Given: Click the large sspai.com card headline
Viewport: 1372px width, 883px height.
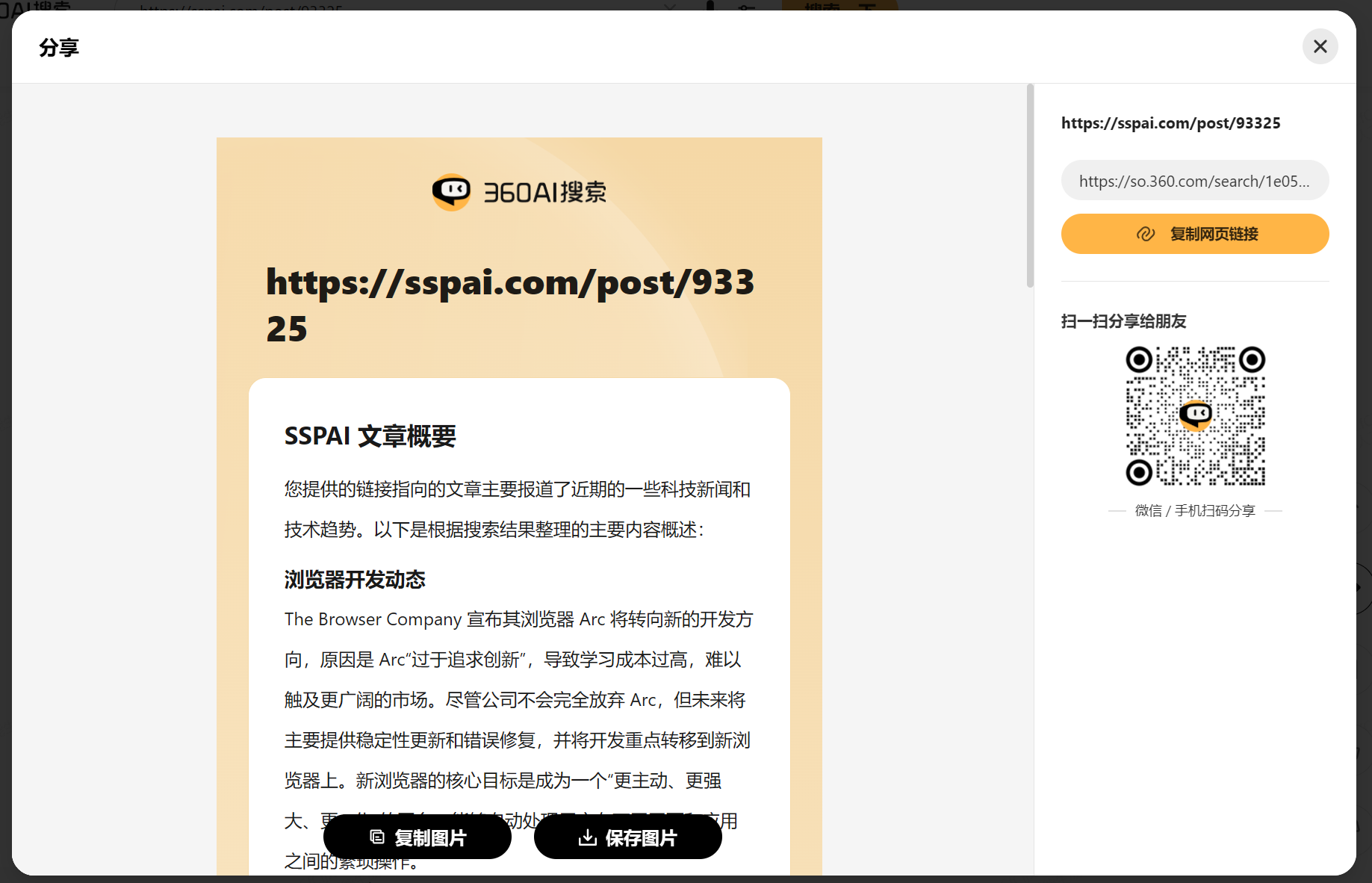Looking at the screenshot, I should pyautogui.click(x=510, y=305).
